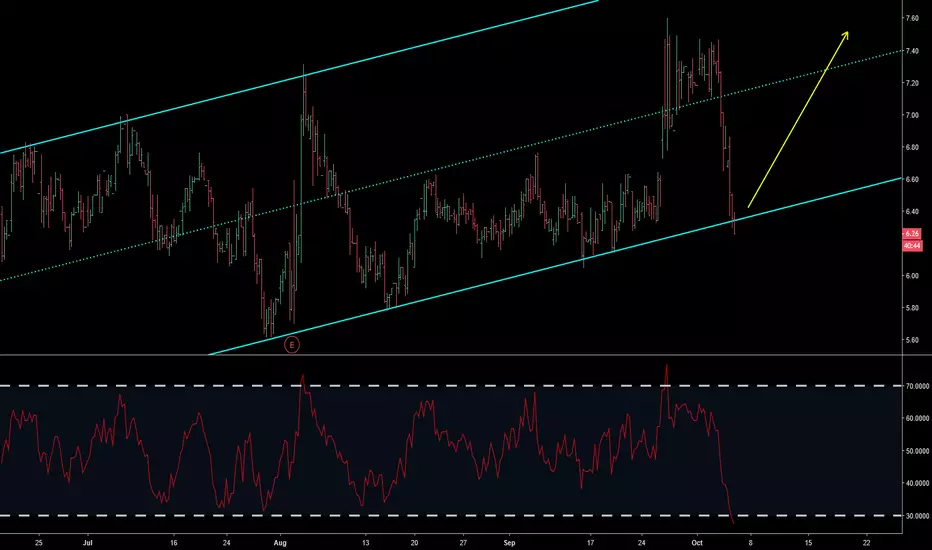
Task: Click the '27' date axis label
Action: click(x=463, y=543)
